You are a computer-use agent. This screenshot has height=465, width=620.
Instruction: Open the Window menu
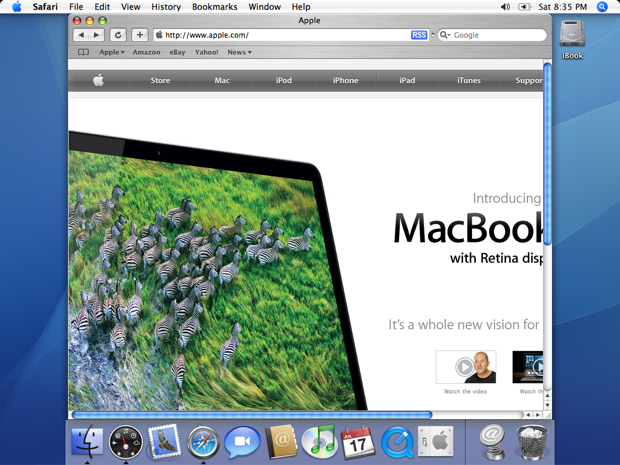[265, 7]
